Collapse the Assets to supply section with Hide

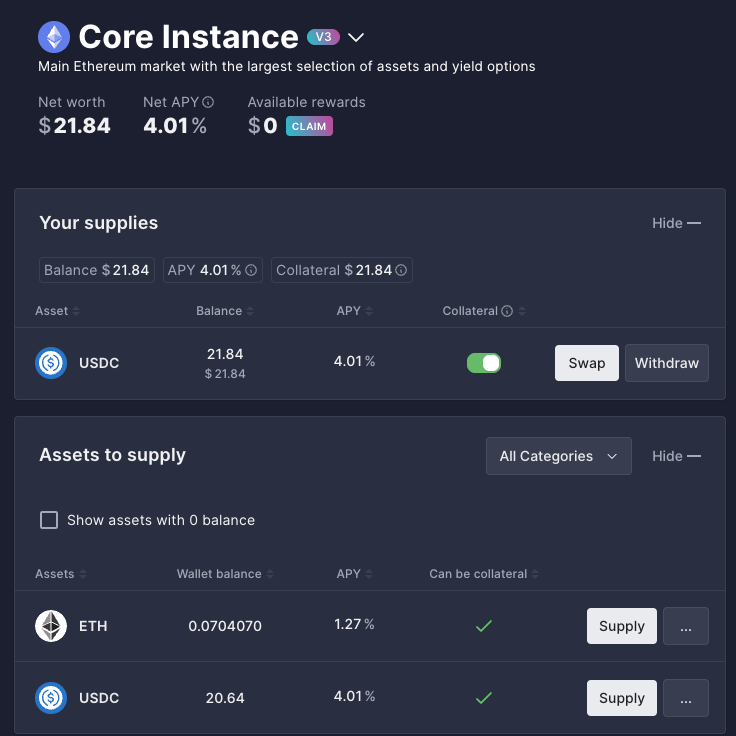pyautogui.click(x=676, y=456)
